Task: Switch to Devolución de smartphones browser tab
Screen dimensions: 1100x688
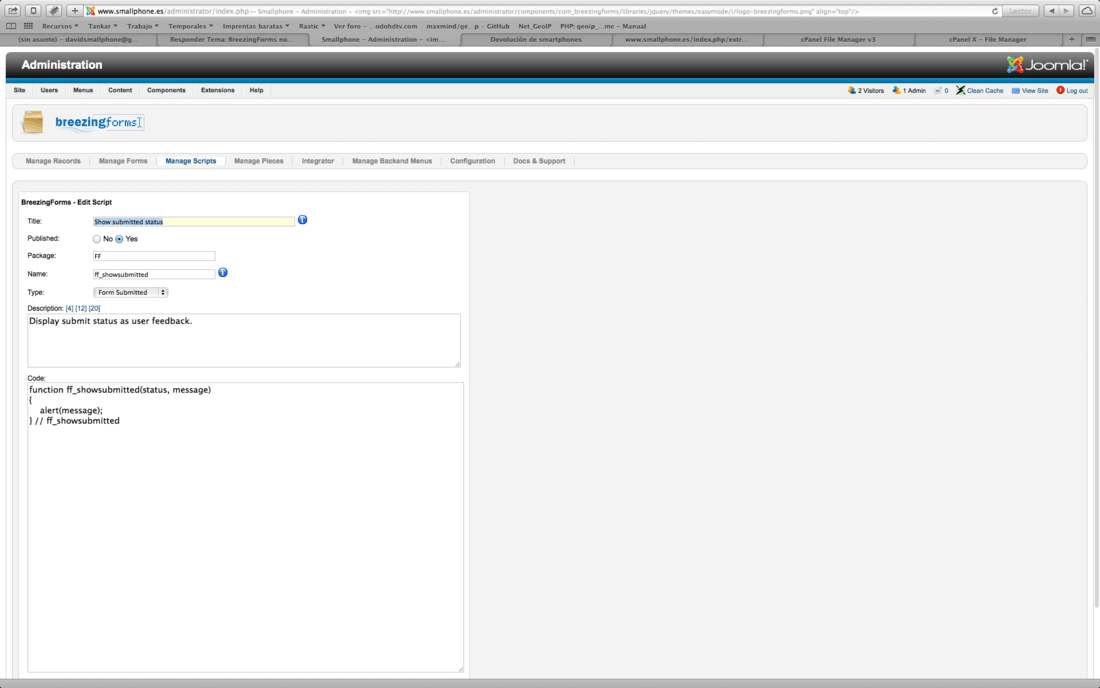Action: (x=536, y=39)
